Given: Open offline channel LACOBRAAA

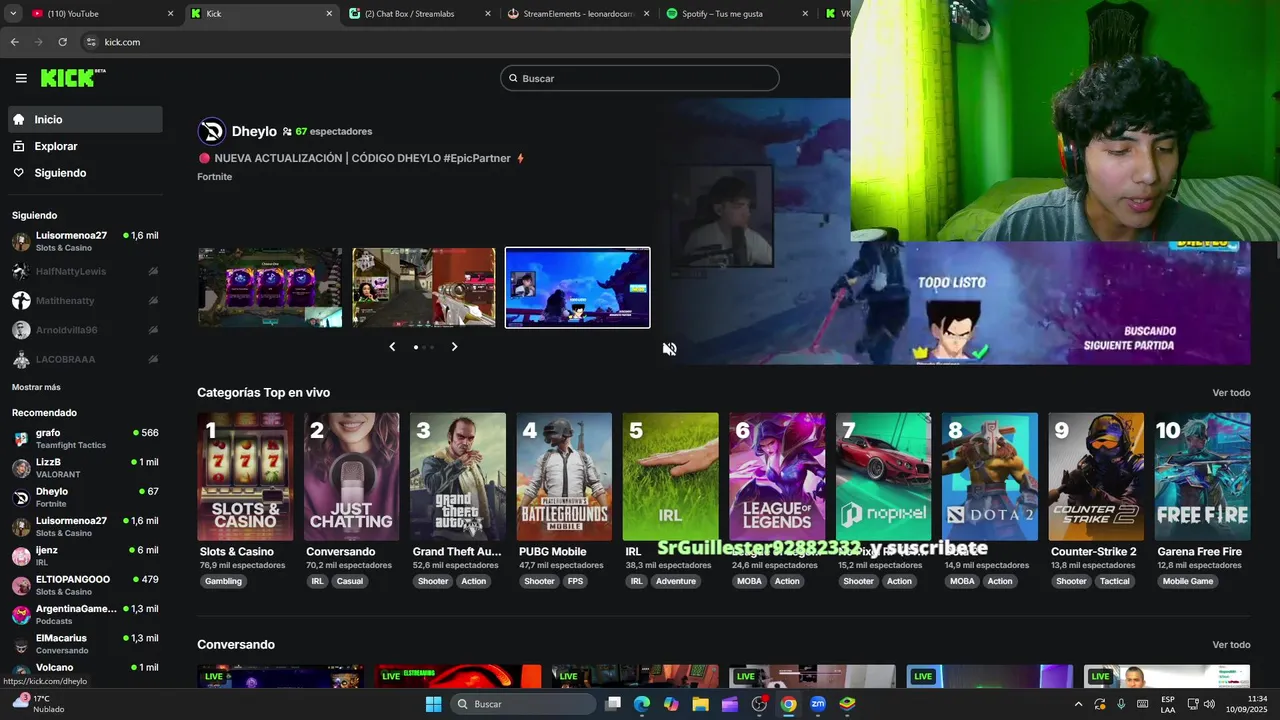Looking at the screenshot, I should pyautogui.click(x=85, y=359).
